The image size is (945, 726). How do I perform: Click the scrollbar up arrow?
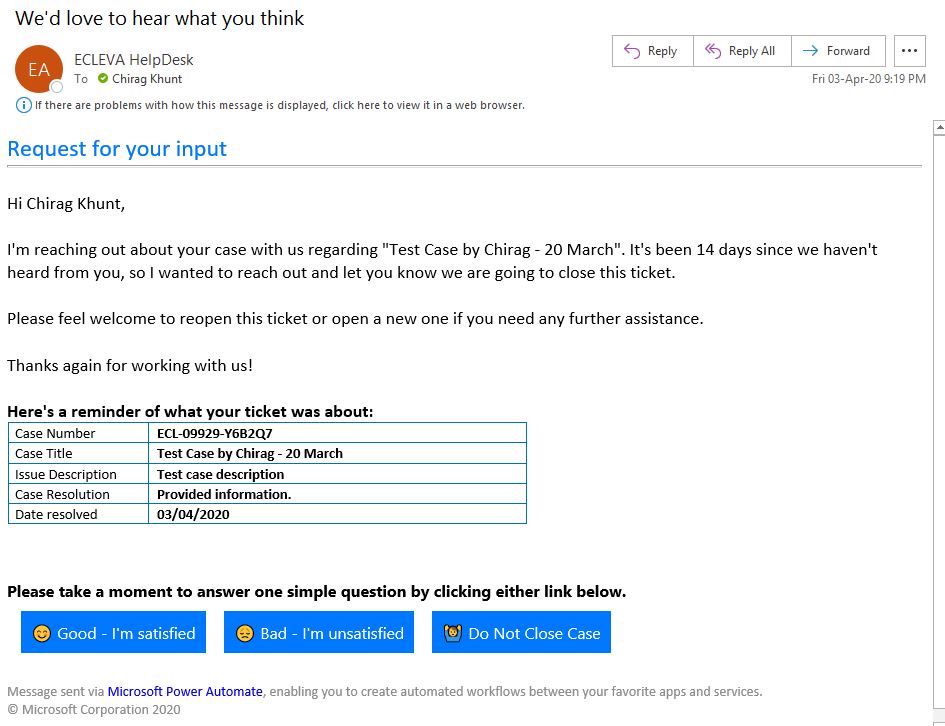pyautogui.click(x=939, y=128)
